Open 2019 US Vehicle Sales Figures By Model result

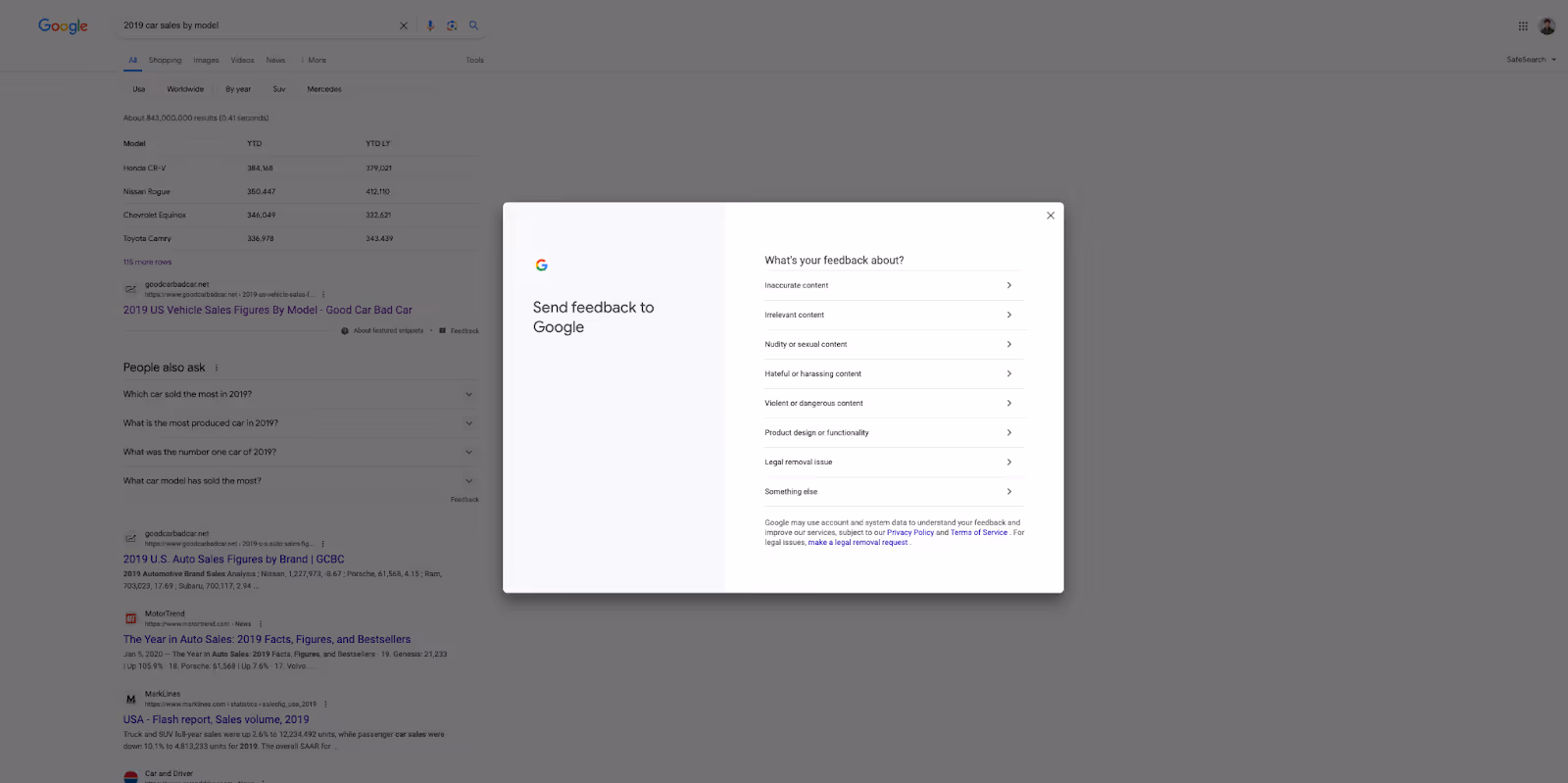(x=268, y=310)
